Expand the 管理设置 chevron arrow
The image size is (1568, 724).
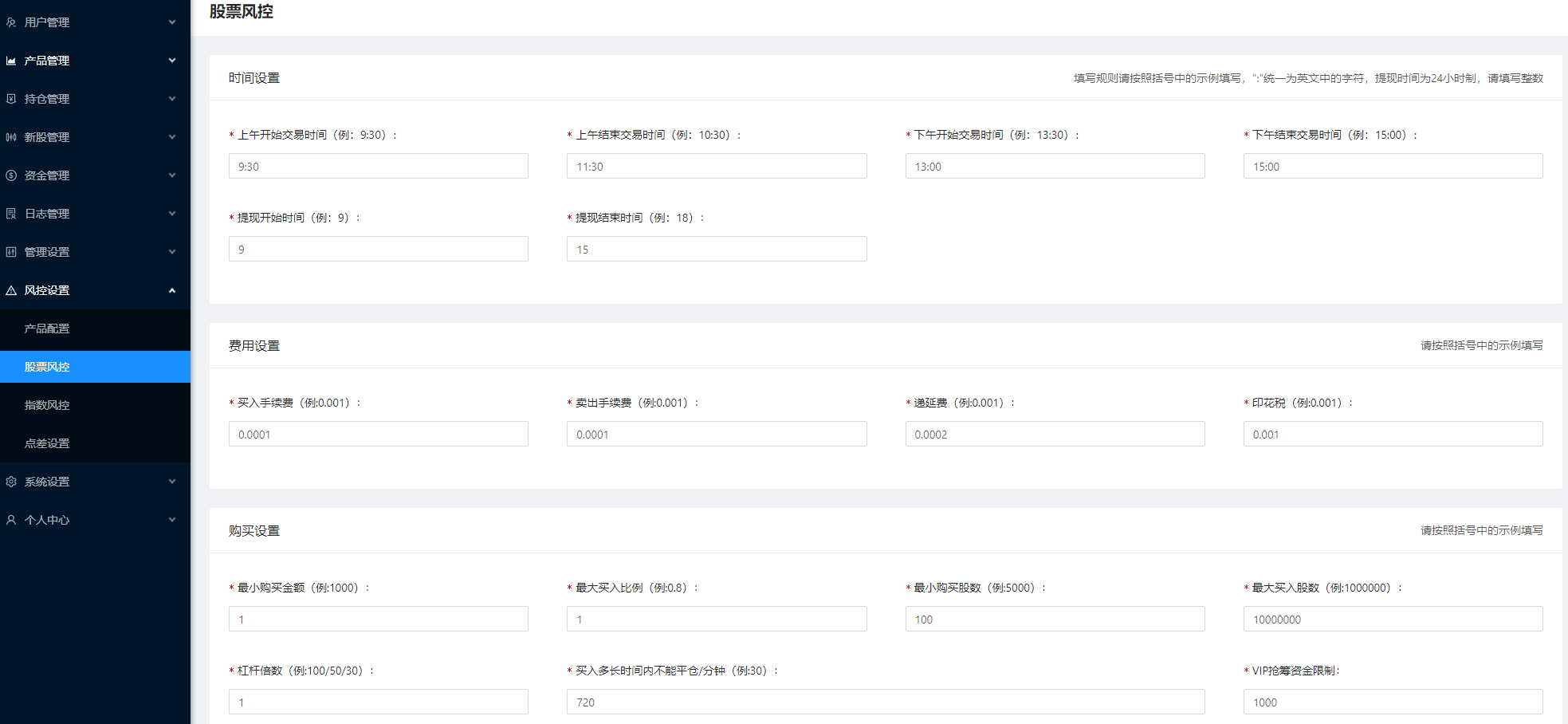pyautogui.click(x=172, y=252)
